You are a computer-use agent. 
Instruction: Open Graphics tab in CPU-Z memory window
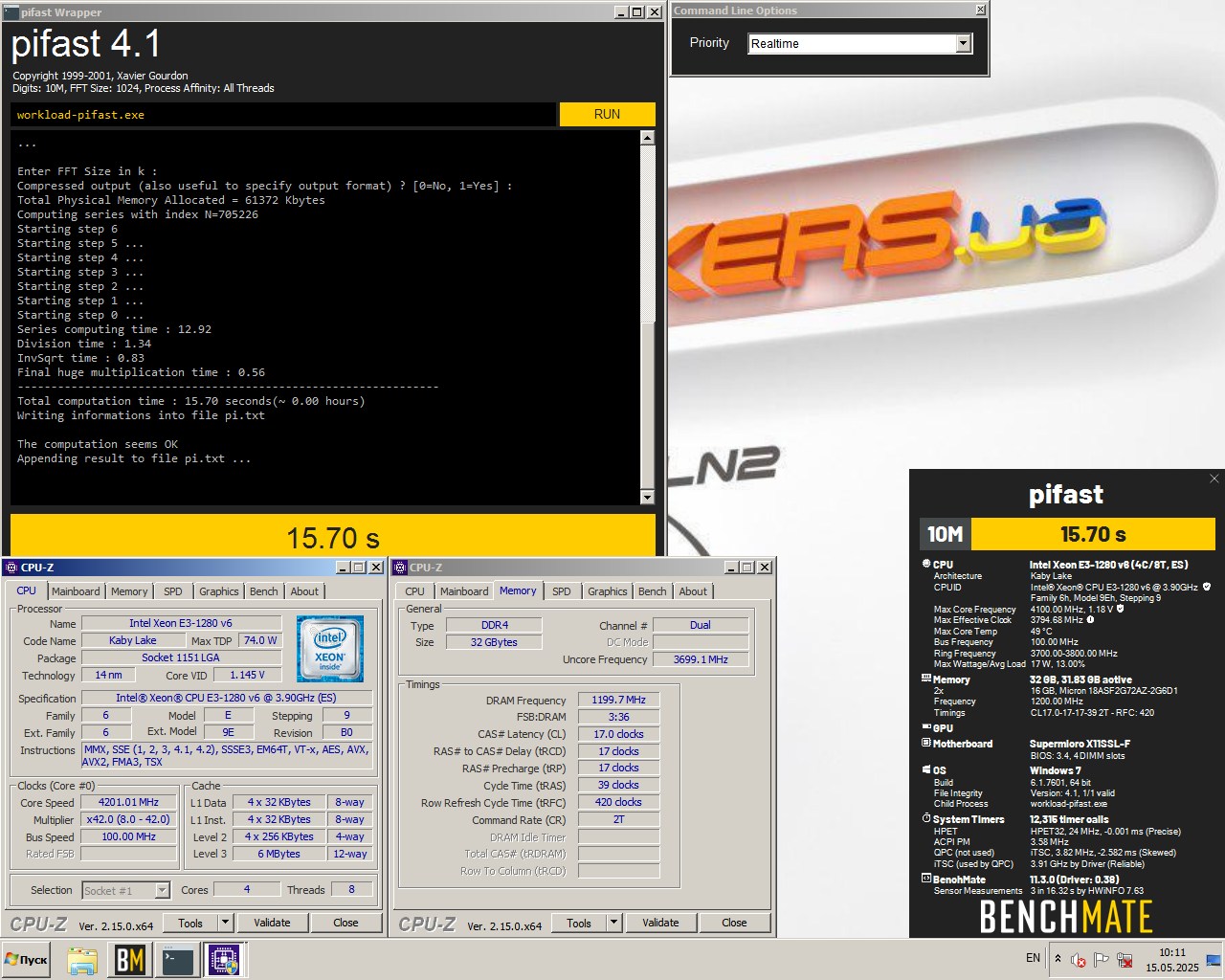tap(608, 591)
